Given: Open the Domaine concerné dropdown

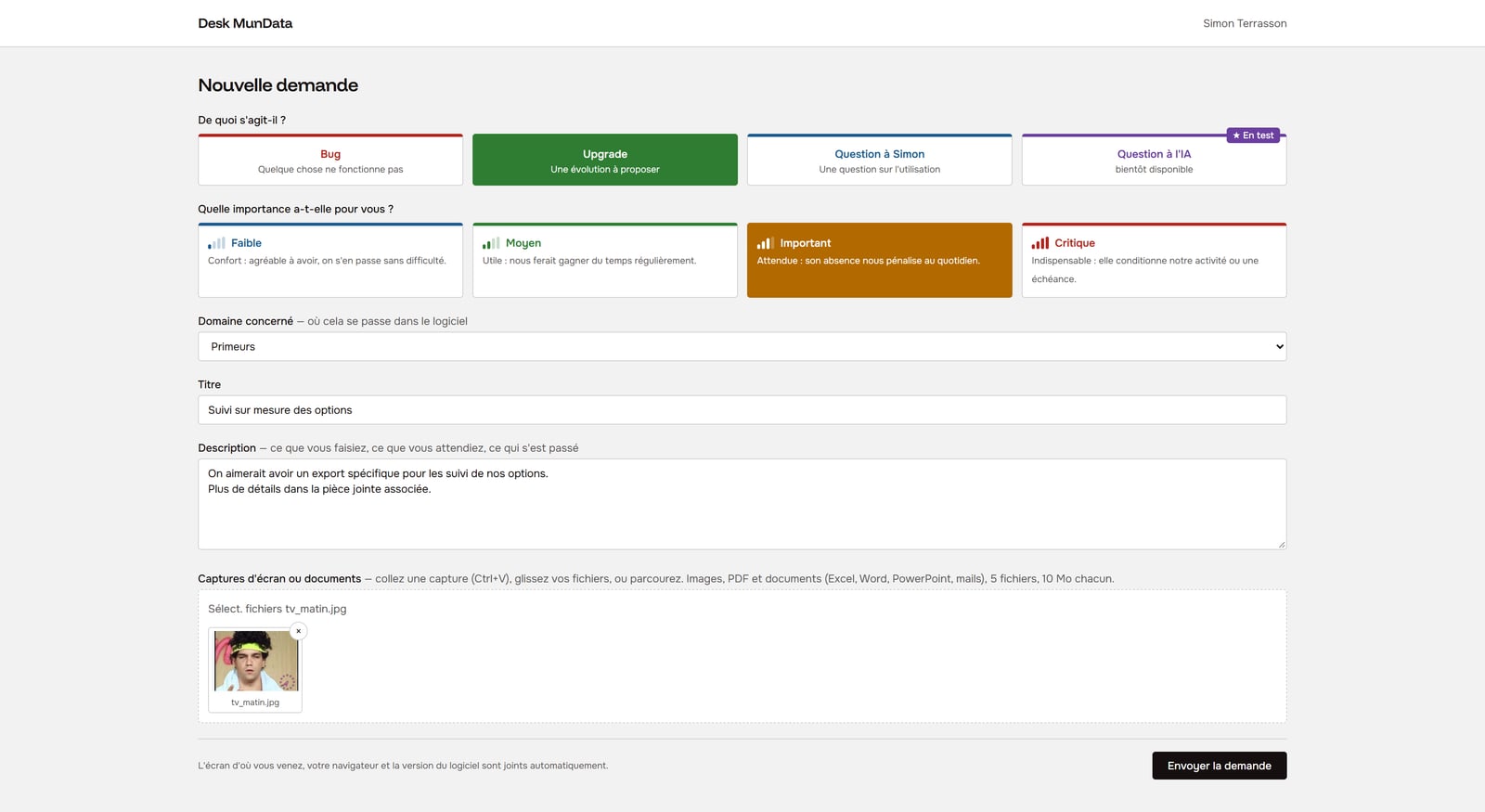Looking at the screenshot, I should [742, 346].
